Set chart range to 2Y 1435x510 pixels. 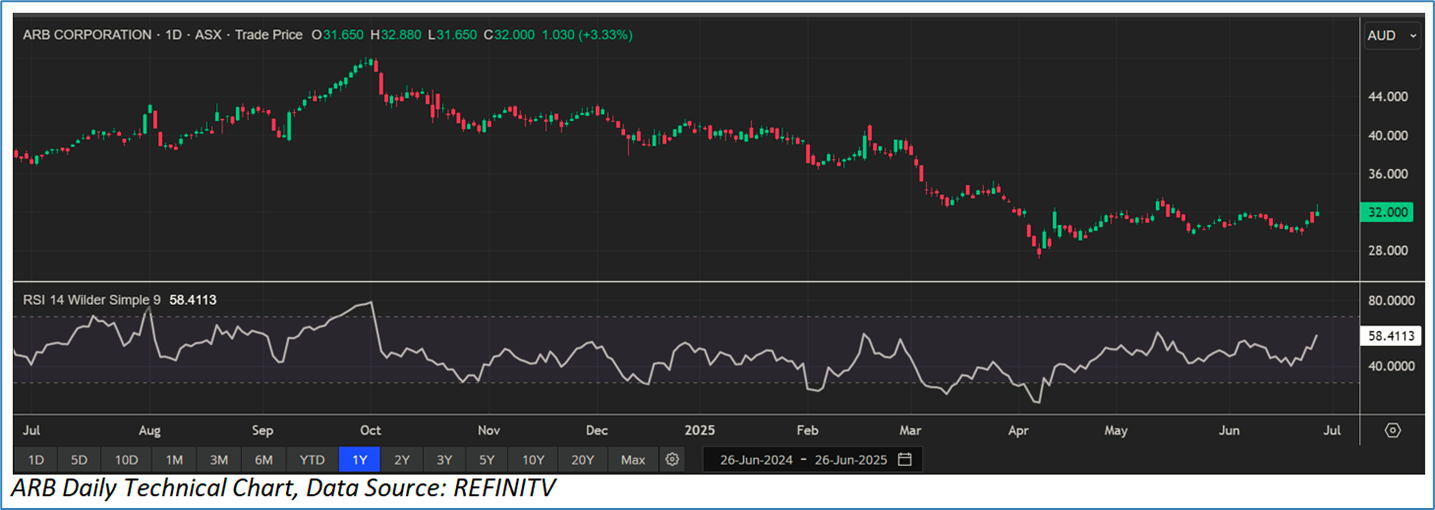pos(401,460)
